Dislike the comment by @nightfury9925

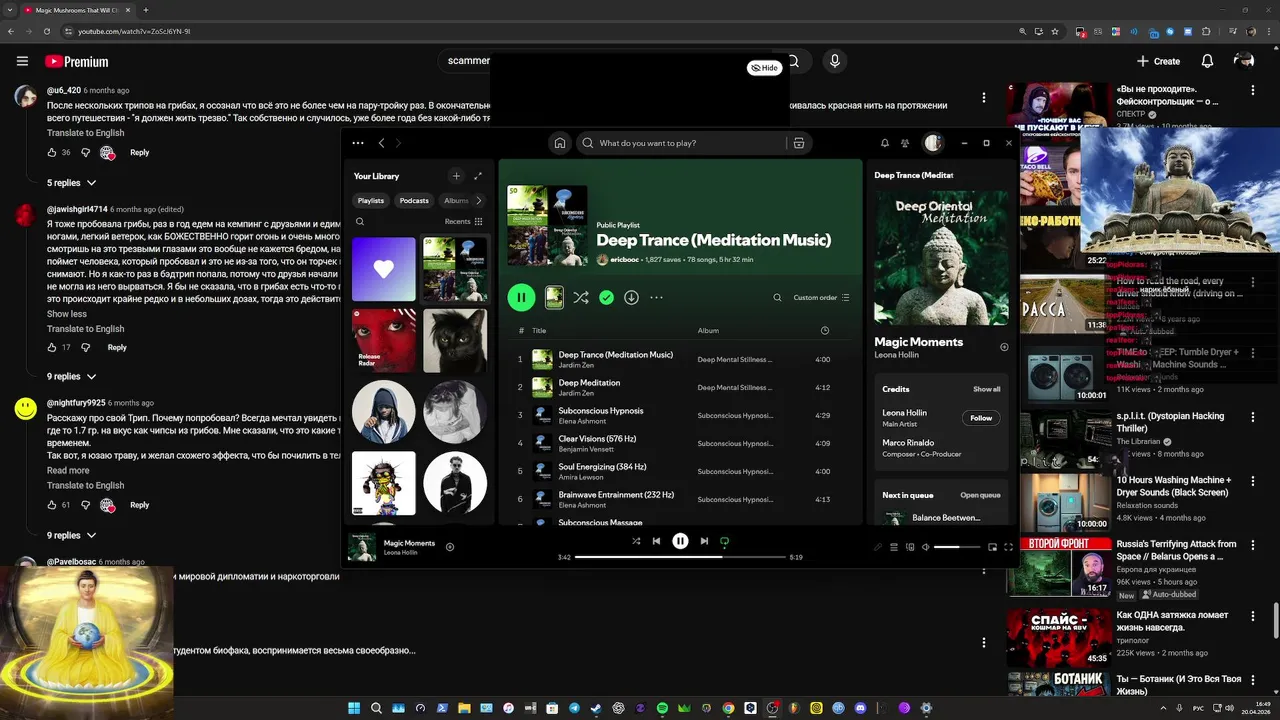click(x=85, y=505)
